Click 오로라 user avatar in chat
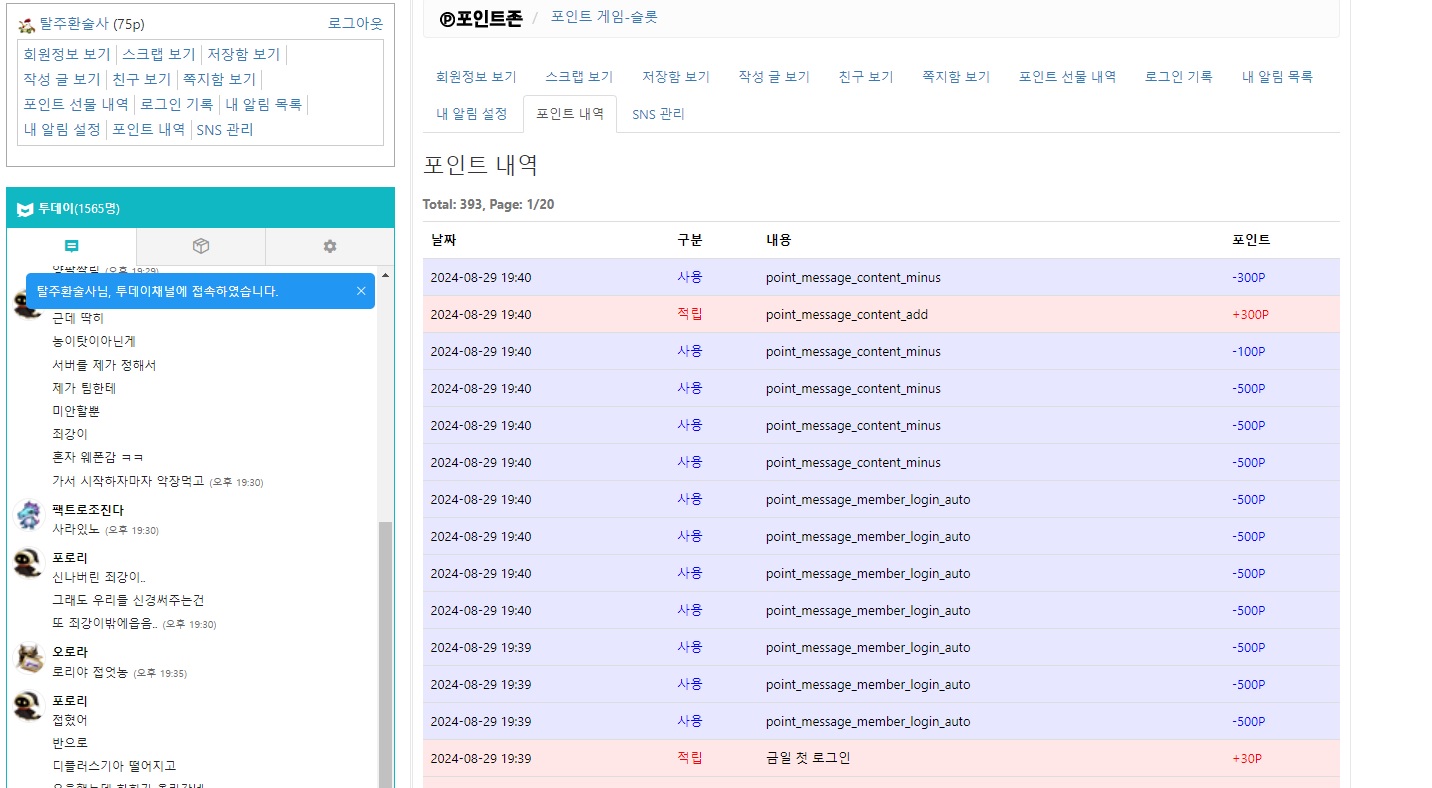This screenshot has height=788, width=1432. tap(28, 658)
